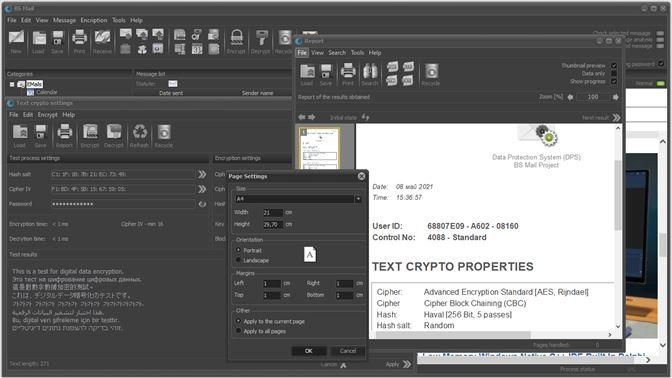The image size is (672, 378).
Task: Open the Search menu in Report window
Action: 337,53
